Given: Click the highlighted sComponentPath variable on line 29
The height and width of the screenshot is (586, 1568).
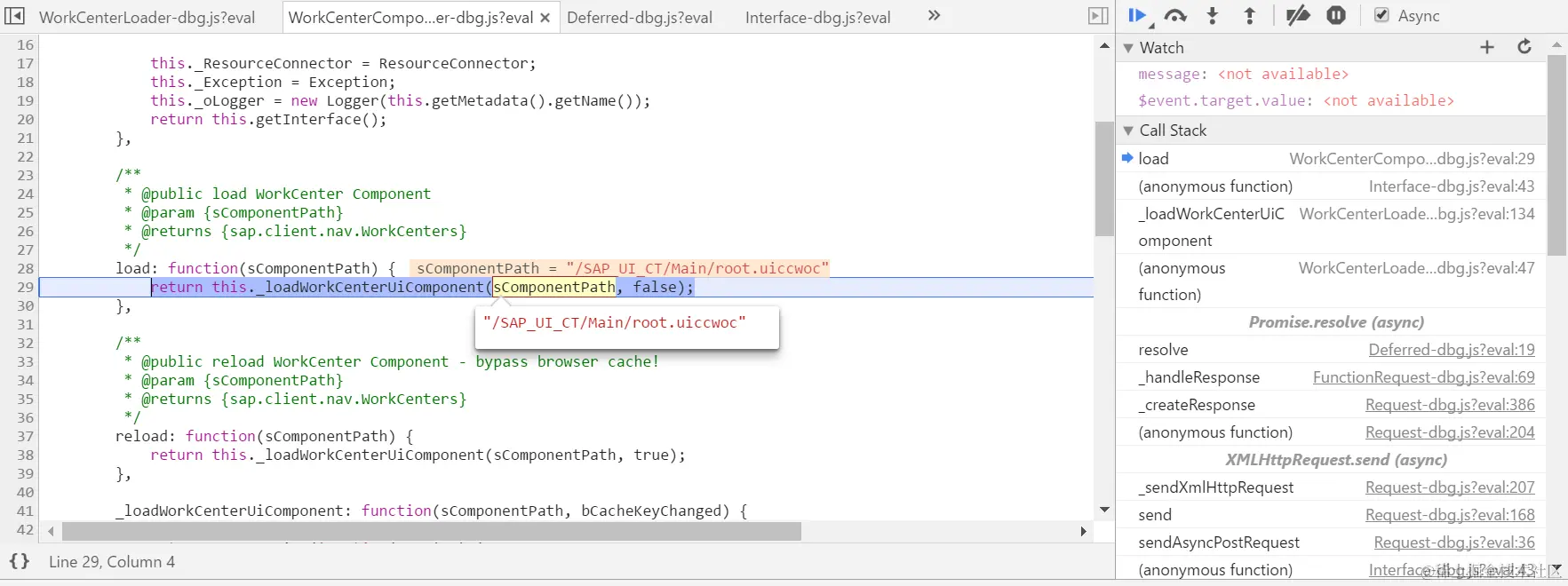Looking at the screenshot, I should coord(554,287).
